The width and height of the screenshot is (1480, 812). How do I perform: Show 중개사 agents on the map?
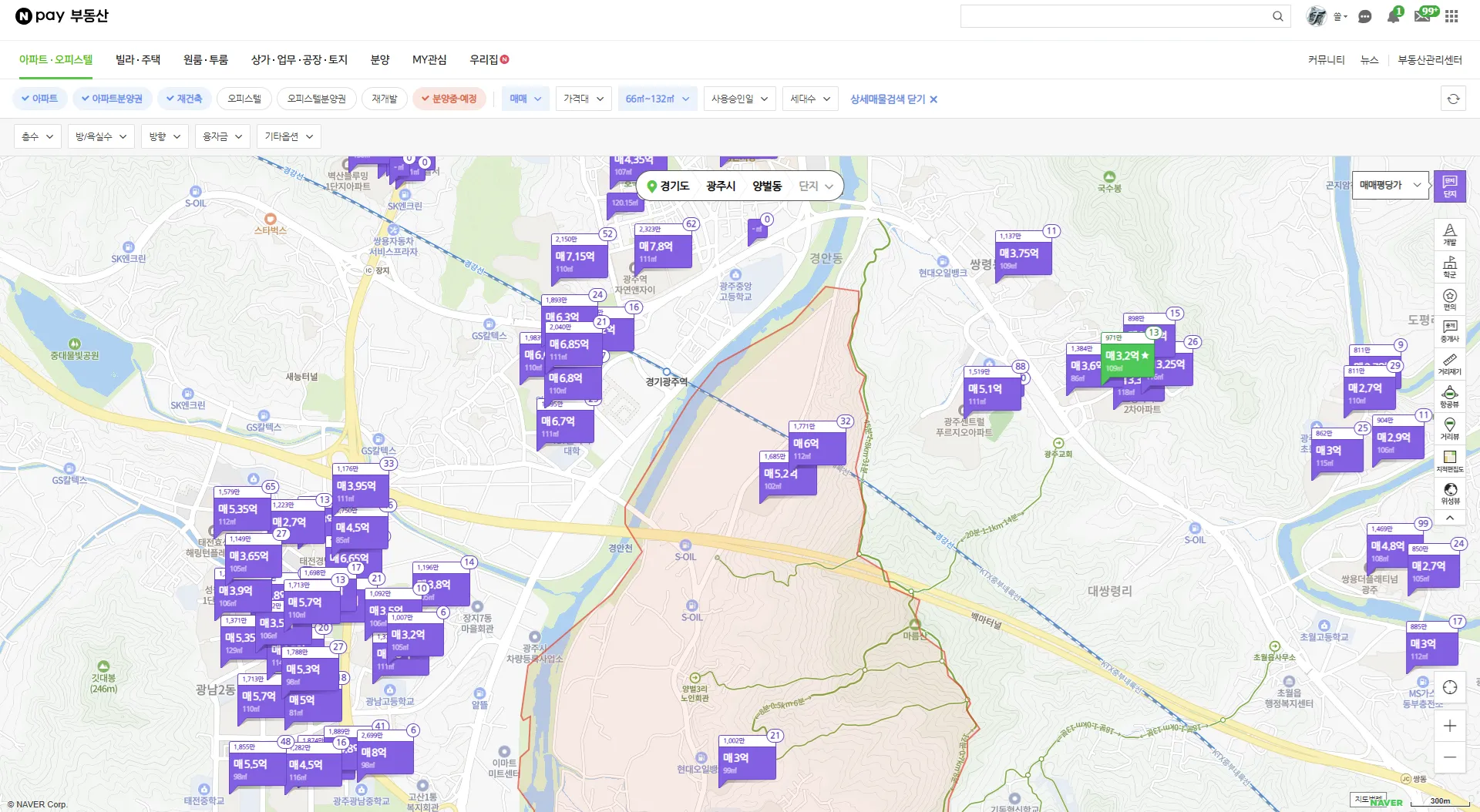1449,331
